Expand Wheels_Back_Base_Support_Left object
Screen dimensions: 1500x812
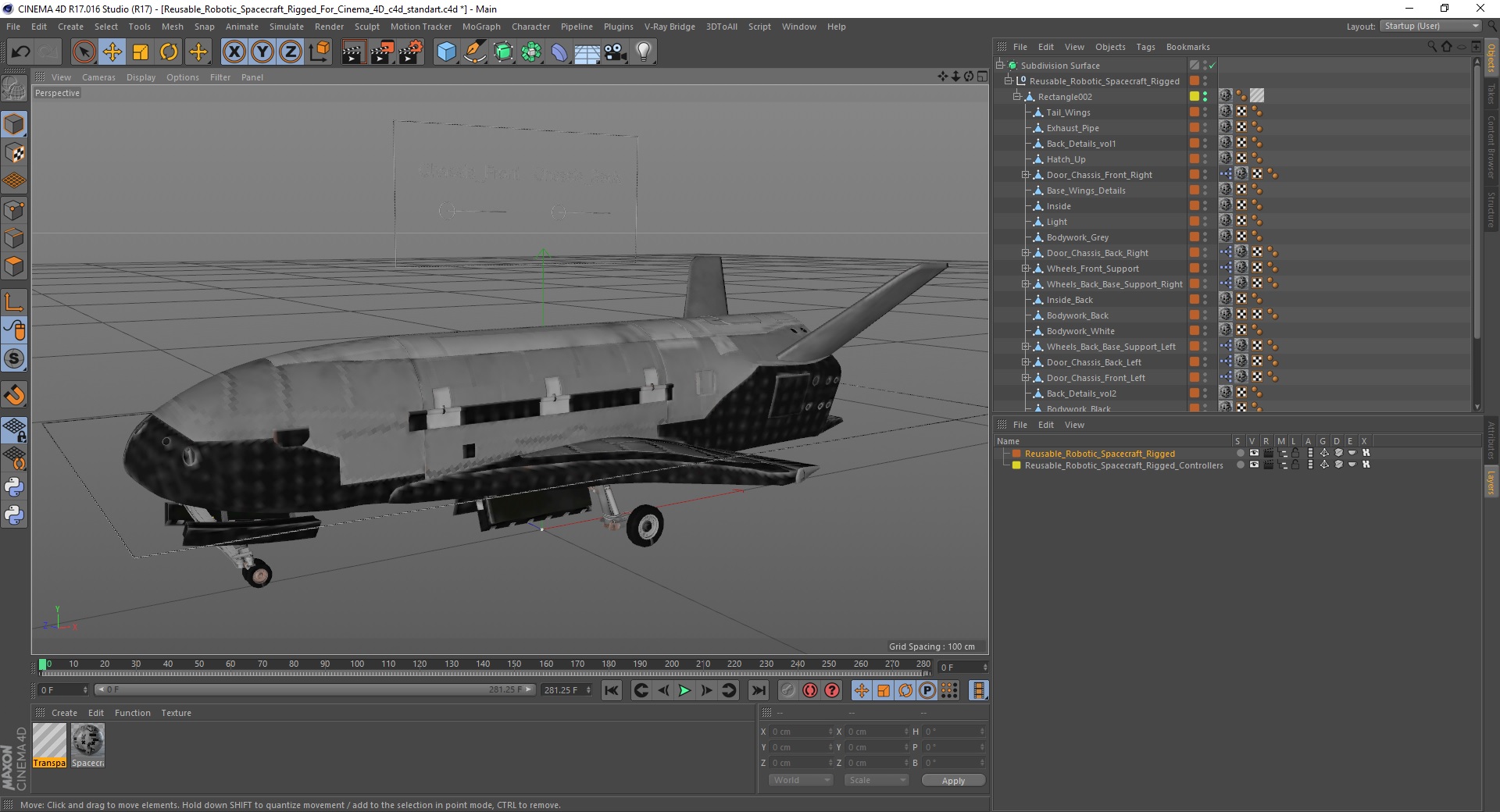tap(1026, 347)
